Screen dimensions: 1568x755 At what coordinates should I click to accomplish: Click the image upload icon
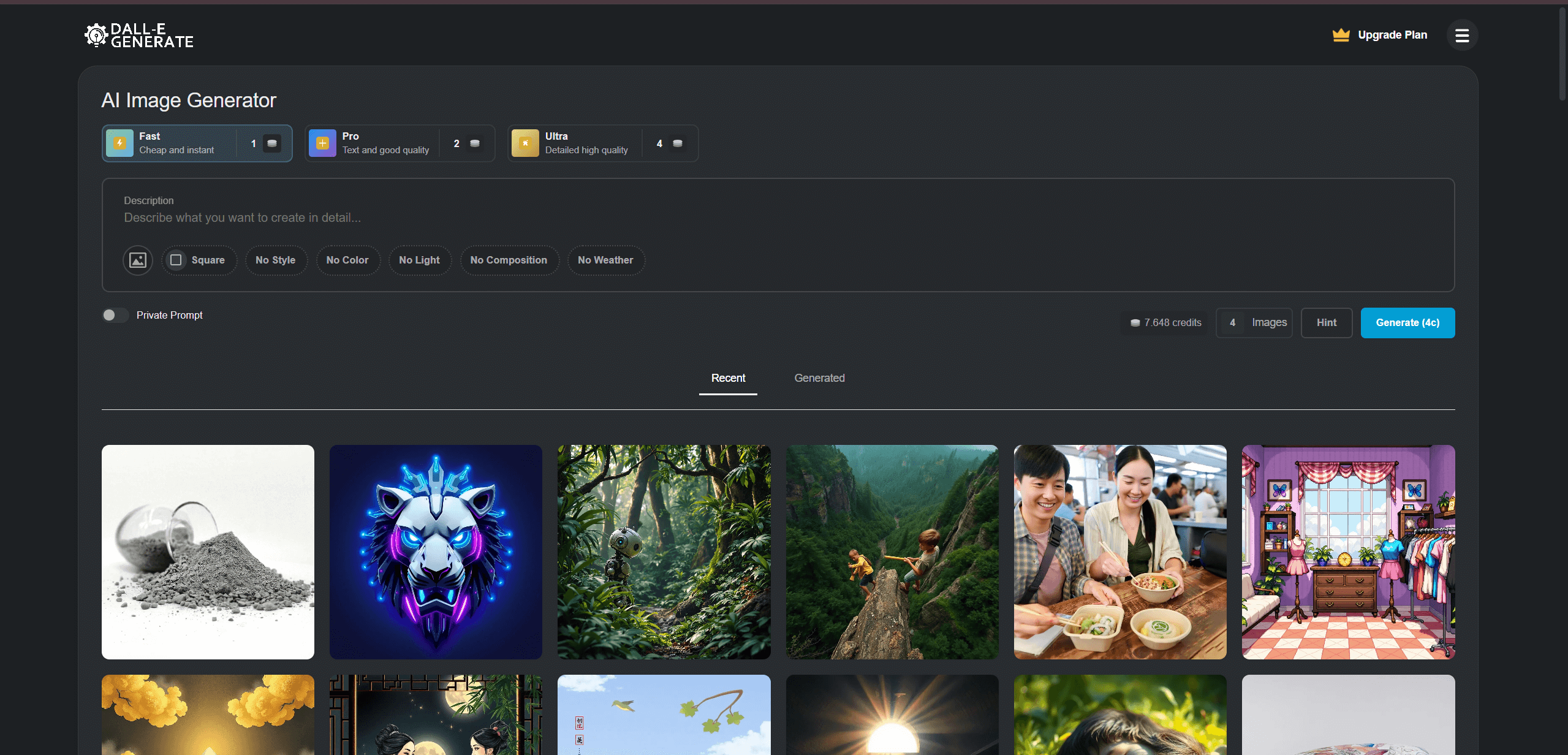(x=138, y=260)
